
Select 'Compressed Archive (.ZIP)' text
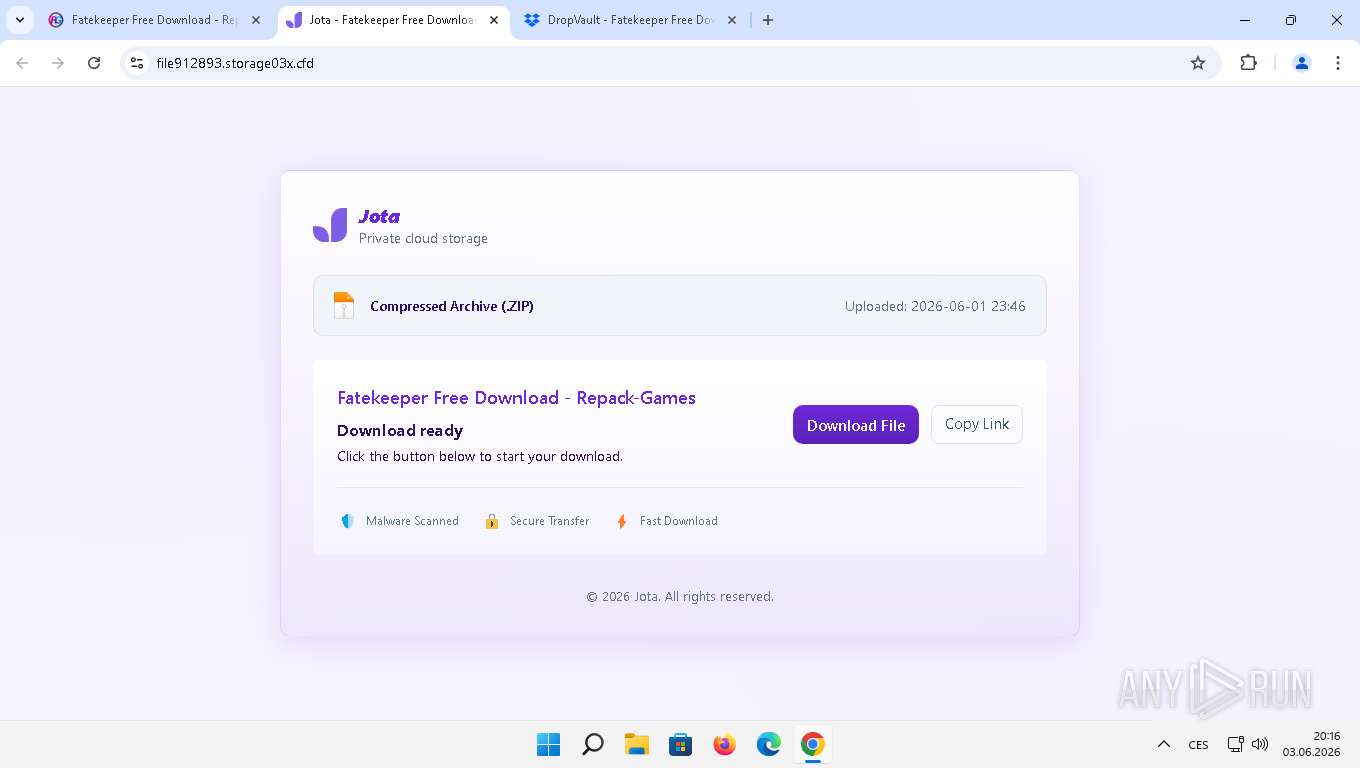[452, 306]
